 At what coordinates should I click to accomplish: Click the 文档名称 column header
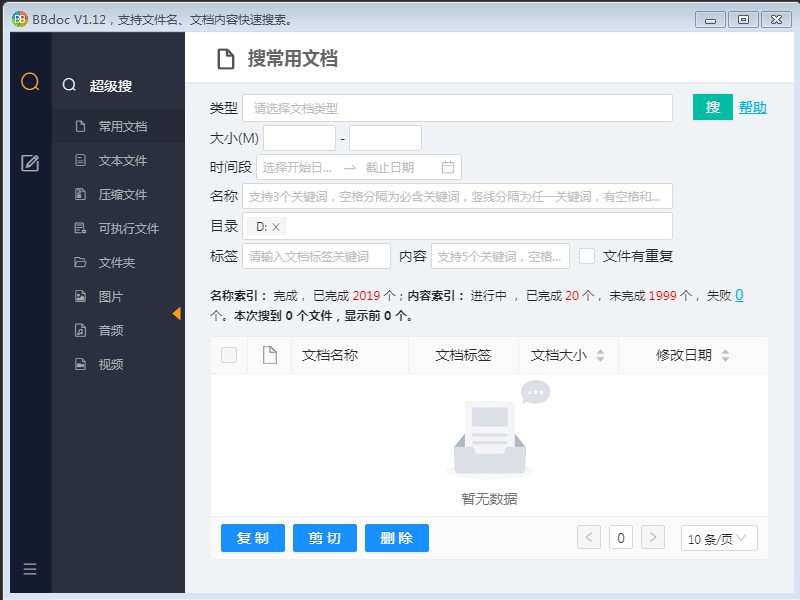pos(330,355)
